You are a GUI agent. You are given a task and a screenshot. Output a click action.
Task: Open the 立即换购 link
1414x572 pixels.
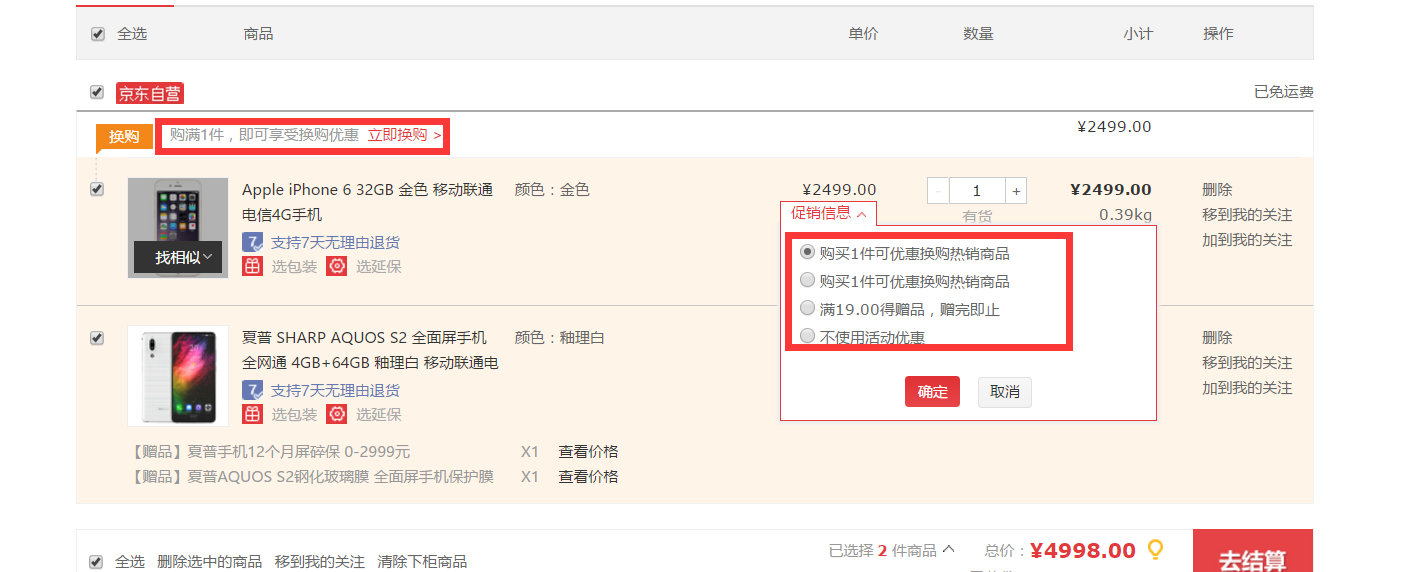point(405,134)
